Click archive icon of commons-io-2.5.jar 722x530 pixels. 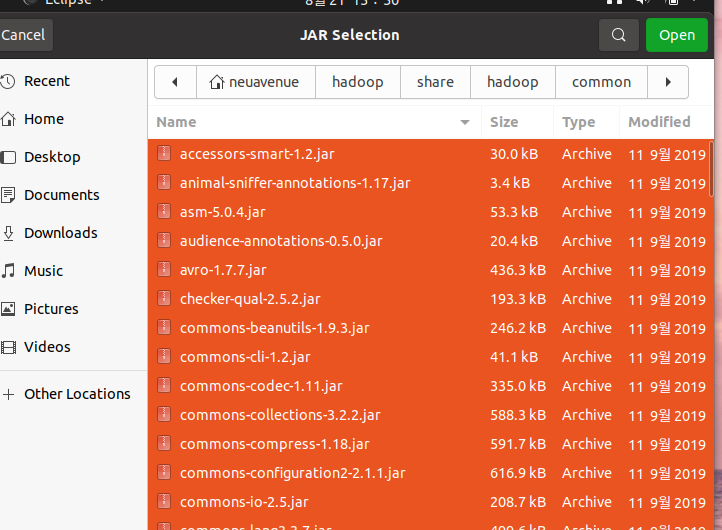point(164,501)
